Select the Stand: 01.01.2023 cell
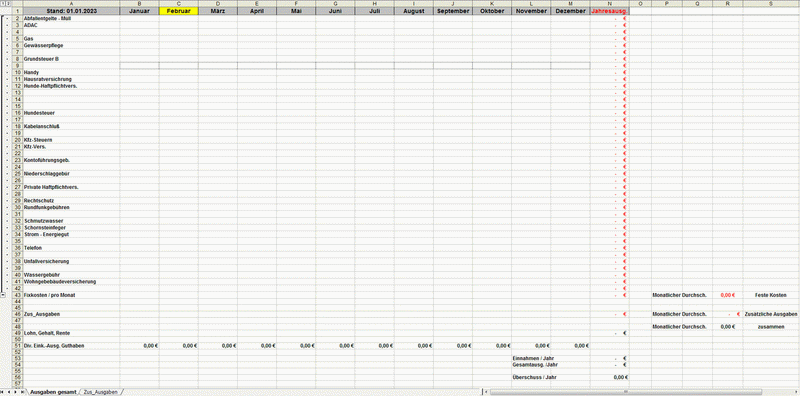The image size is (800, 396). pos(71,11)
